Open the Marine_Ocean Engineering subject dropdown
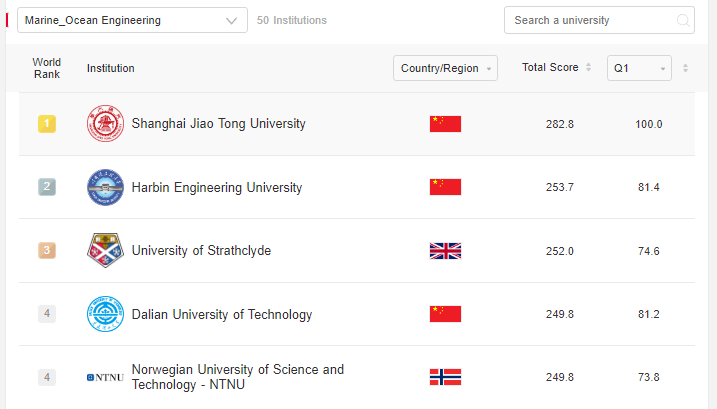This screenshot has width=717, height=409. pos(132,20)
